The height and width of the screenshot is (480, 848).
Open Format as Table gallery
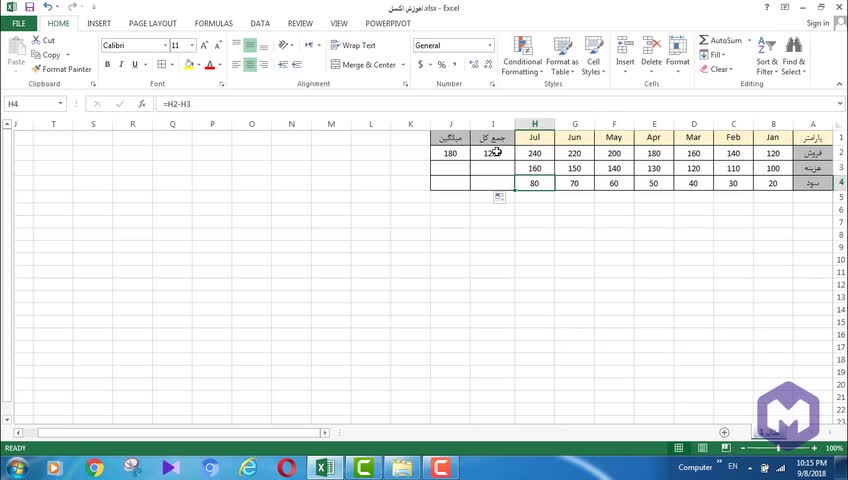pos(562,56)
